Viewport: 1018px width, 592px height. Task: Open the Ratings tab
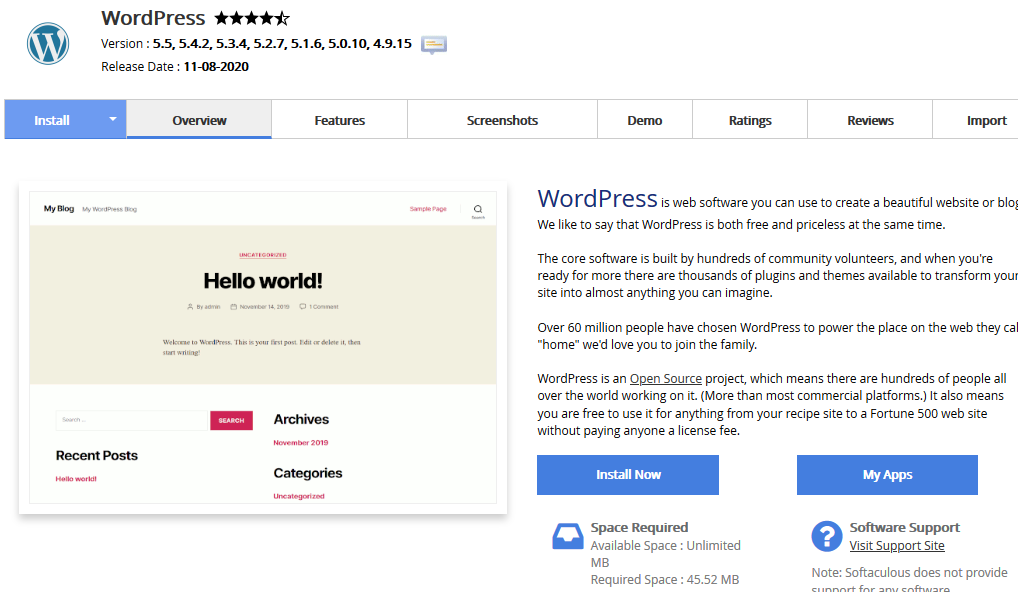point(750,120)
